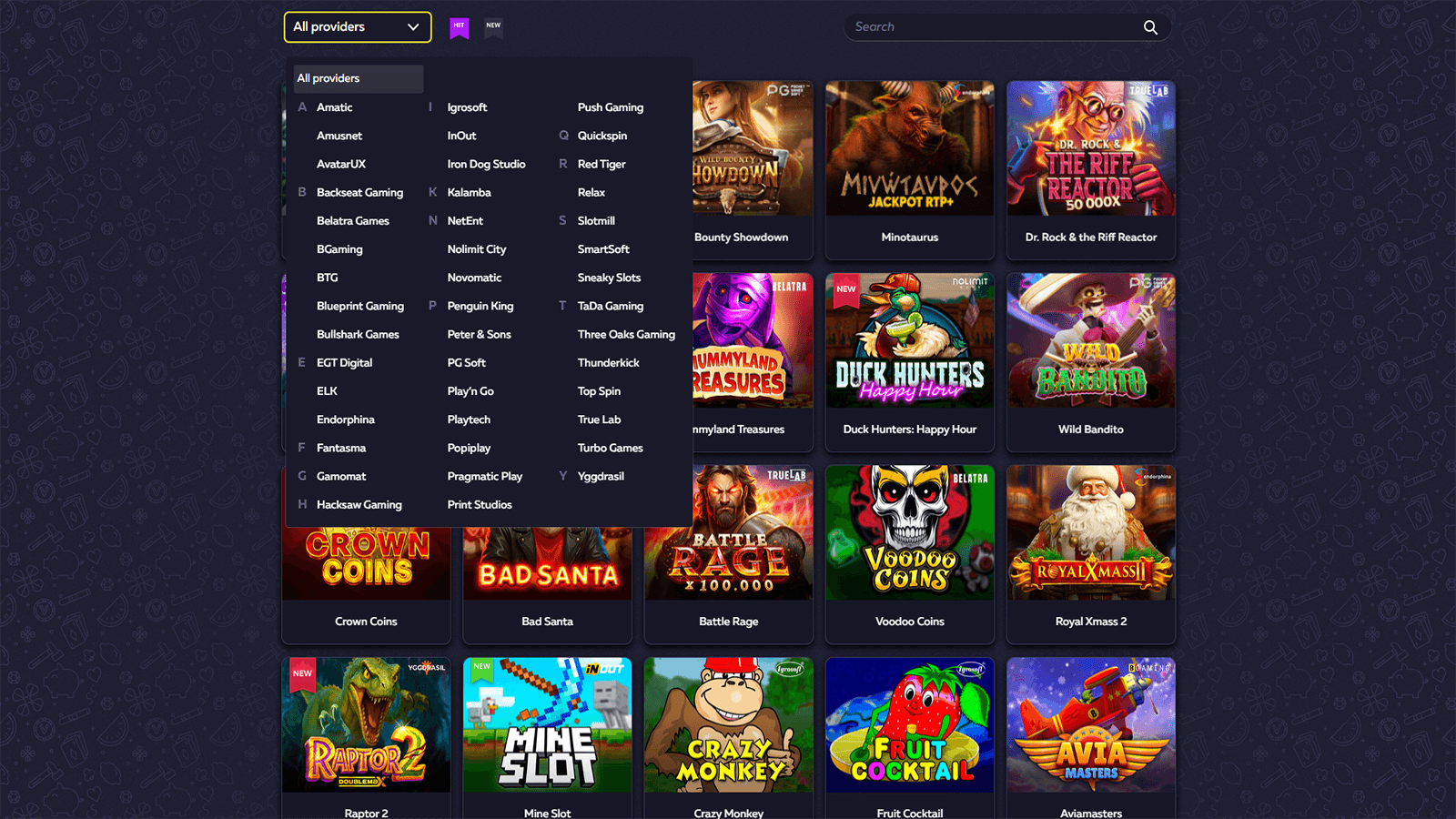Viewport: 1456px width, 819px height.
Task: Click the Crazy Monkey title link
Action: 728,813
